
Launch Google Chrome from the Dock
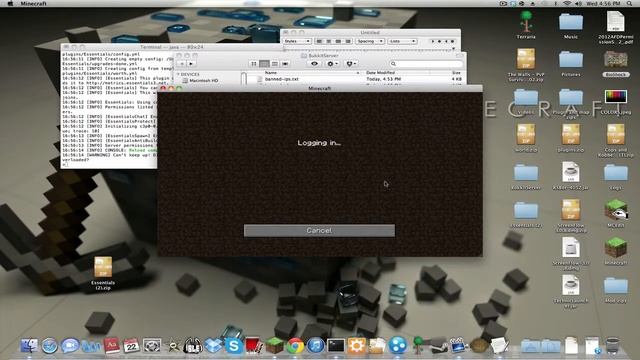point(295,346)
